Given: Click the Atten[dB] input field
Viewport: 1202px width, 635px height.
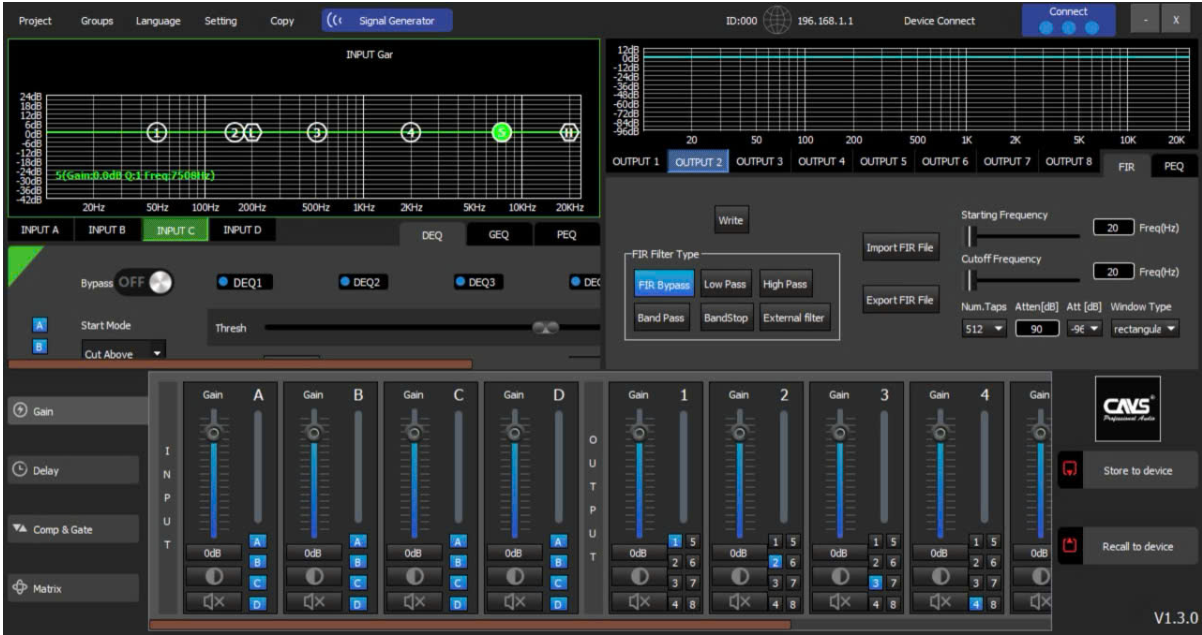Looking at the screenshot, I should click(x=1036, y=329).
